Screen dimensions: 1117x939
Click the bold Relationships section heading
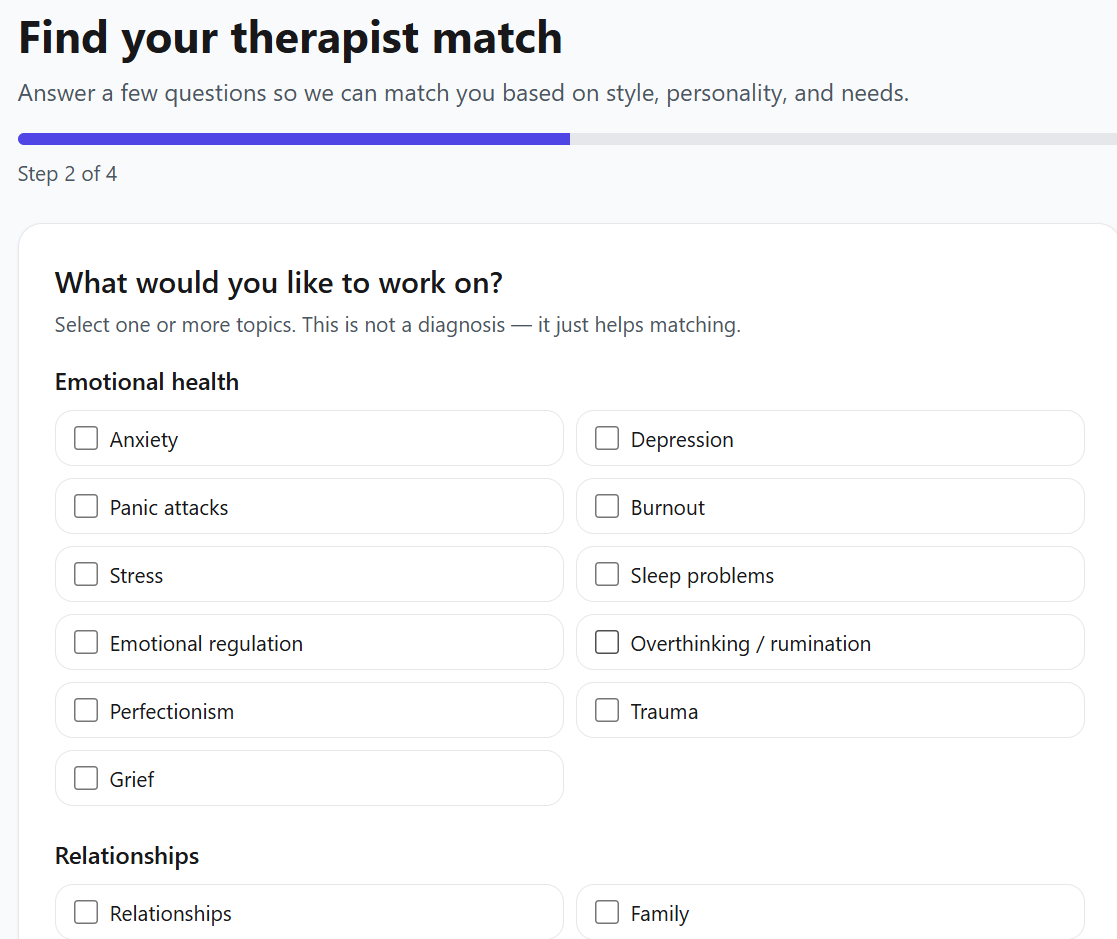[127, 856]
